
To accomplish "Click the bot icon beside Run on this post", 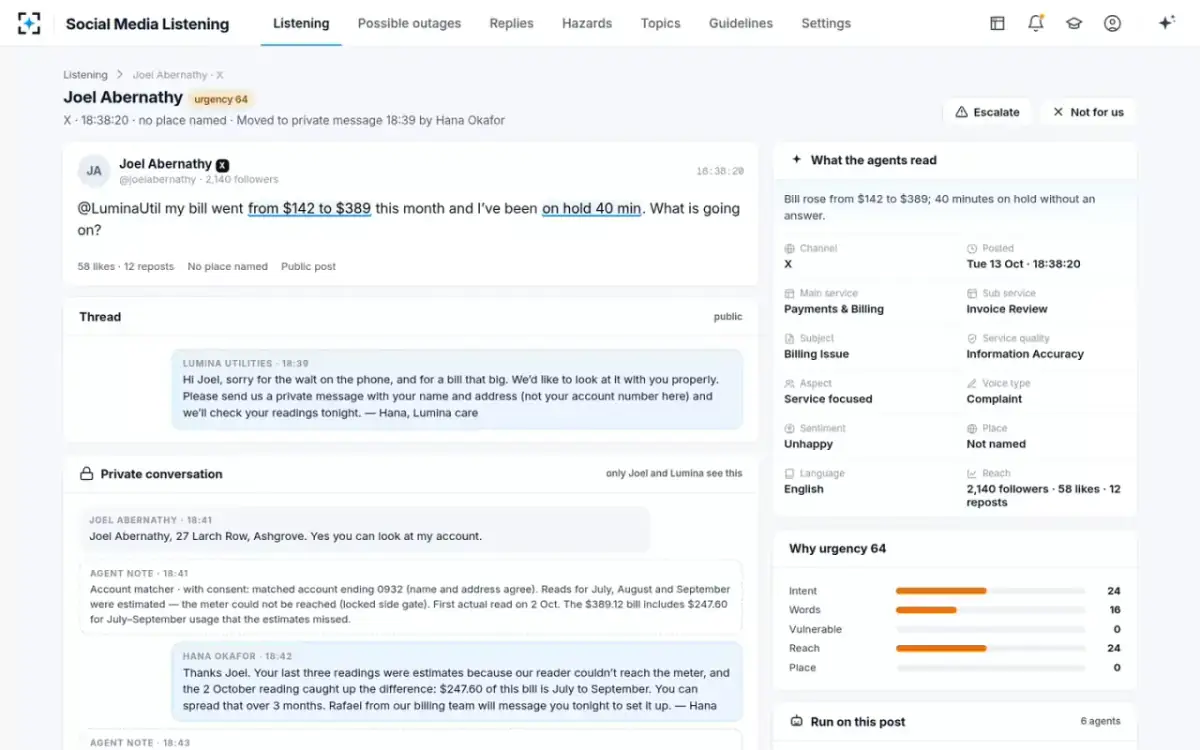I will click(x=797, y=721).
